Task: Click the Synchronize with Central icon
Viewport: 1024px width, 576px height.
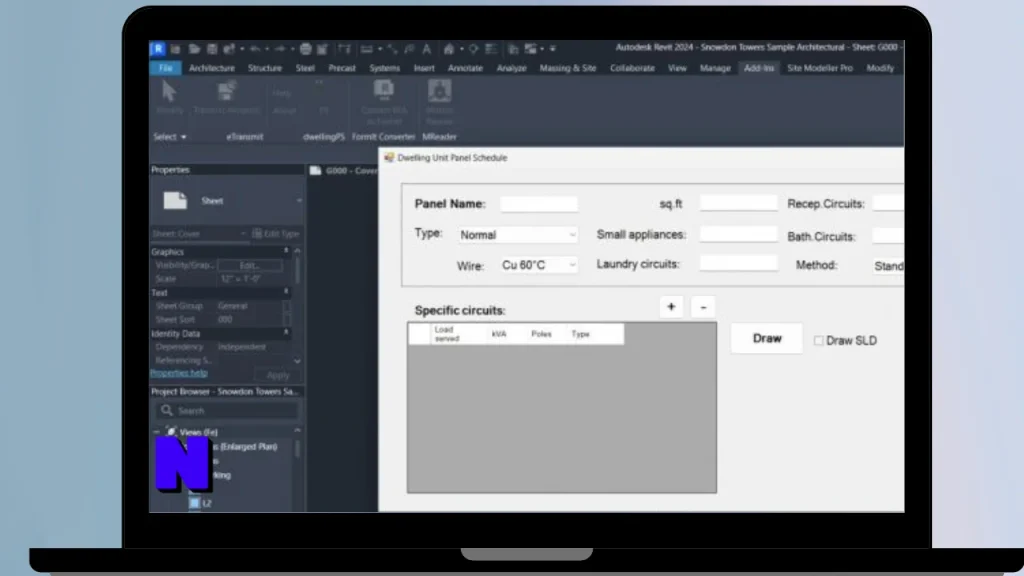Action: 229,49
